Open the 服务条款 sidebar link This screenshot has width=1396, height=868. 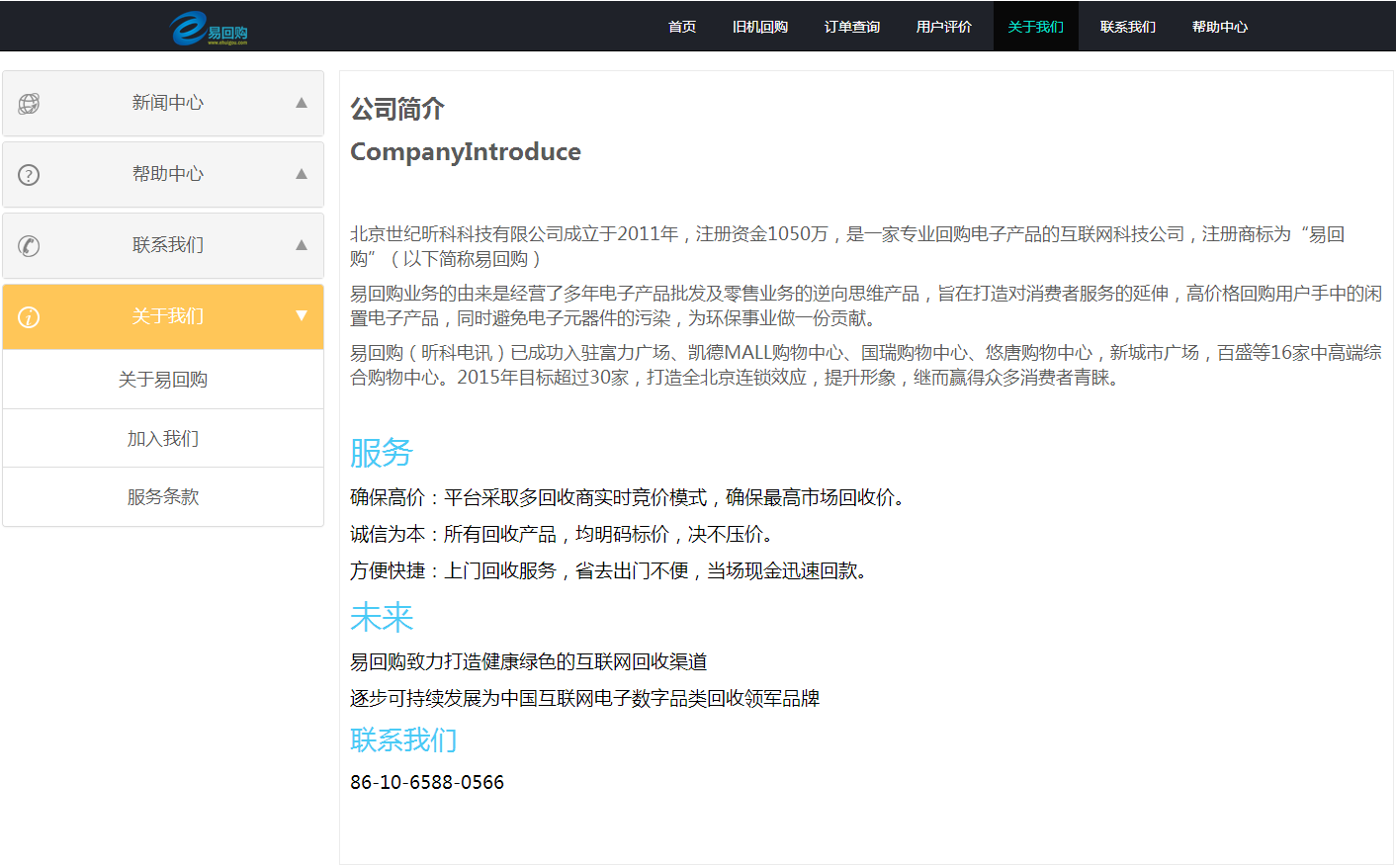(x=163, y=496)
